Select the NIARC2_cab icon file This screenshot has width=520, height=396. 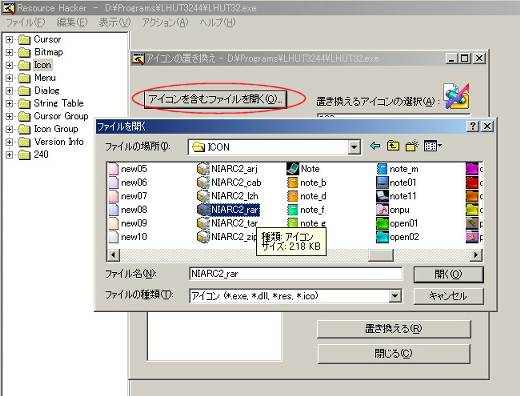click(x=229, y=182)
